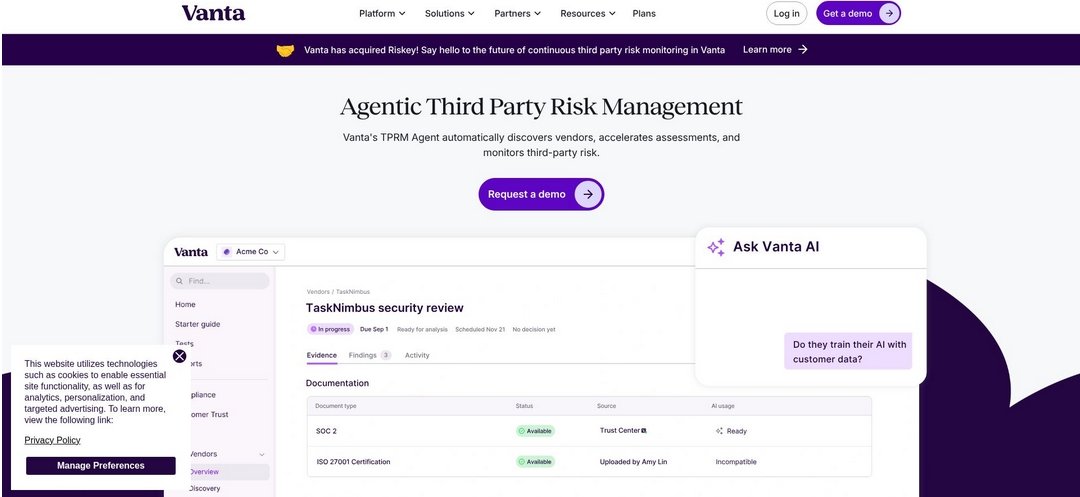The width and height of the screenshot is (1080, 497).
Task: Click the AI chat message bubble
Action: [848, 351]
